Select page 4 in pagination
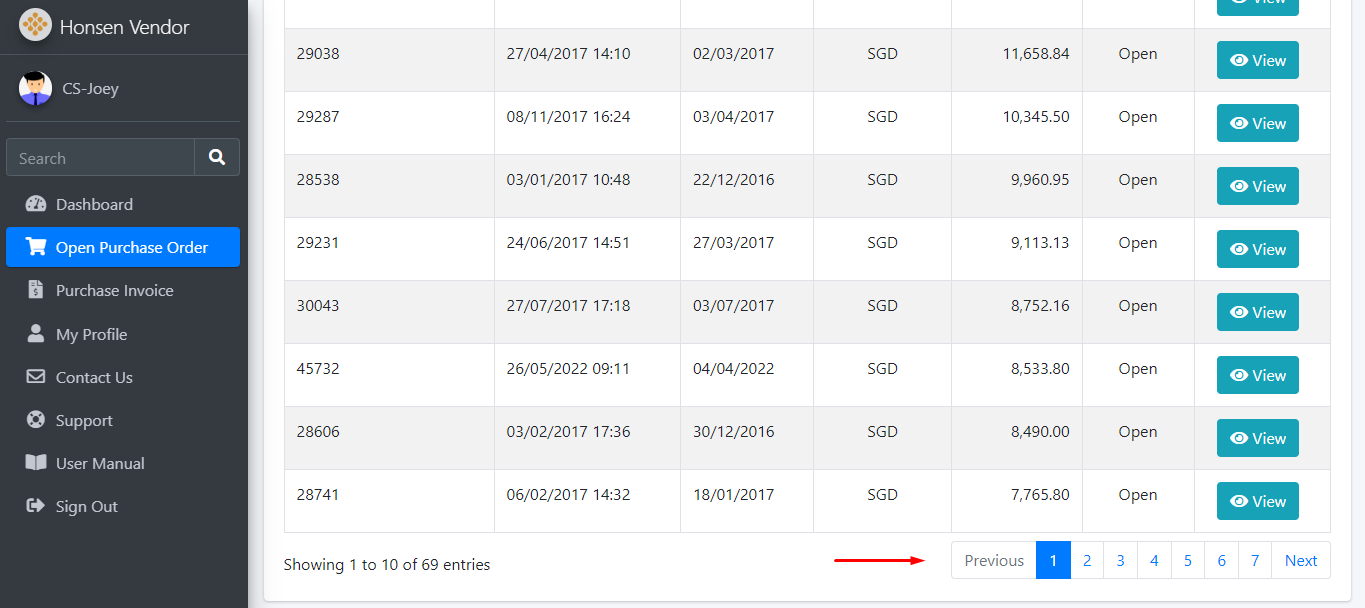Screen dimensions: 1365x608 pyautogui.click(x=1154, y=560)
